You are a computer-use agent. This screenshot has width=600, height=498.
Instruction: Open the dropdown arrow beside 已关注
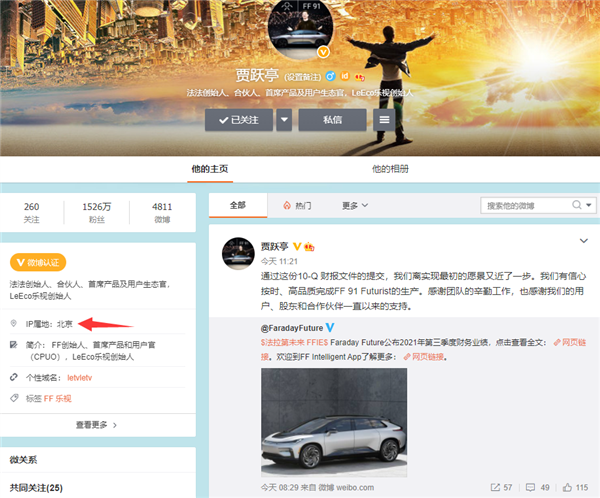tap(284, 120)
